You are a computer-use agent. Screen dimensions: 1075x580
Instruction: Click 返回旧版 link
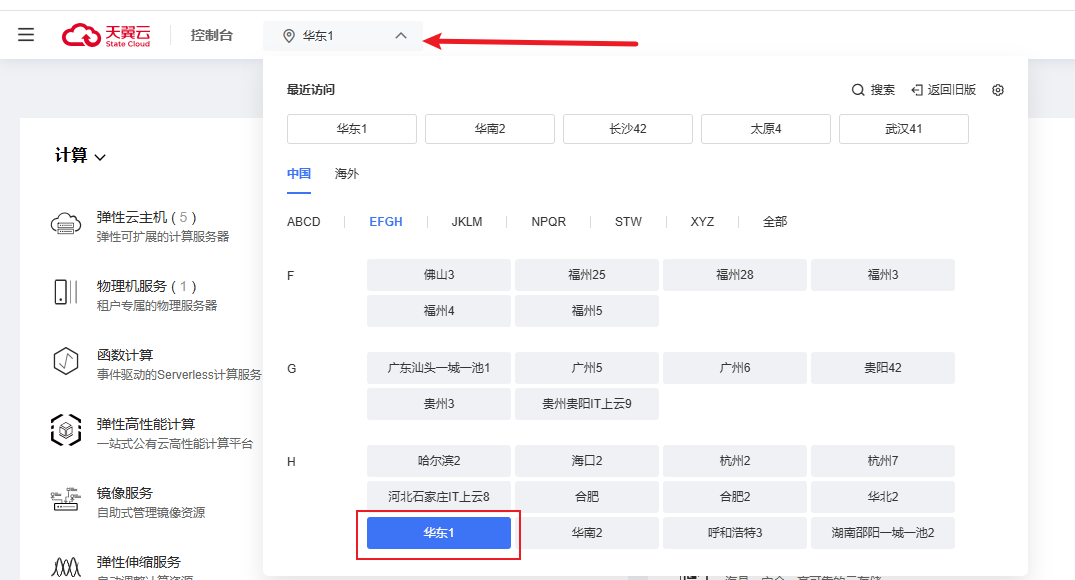[944, 90]
